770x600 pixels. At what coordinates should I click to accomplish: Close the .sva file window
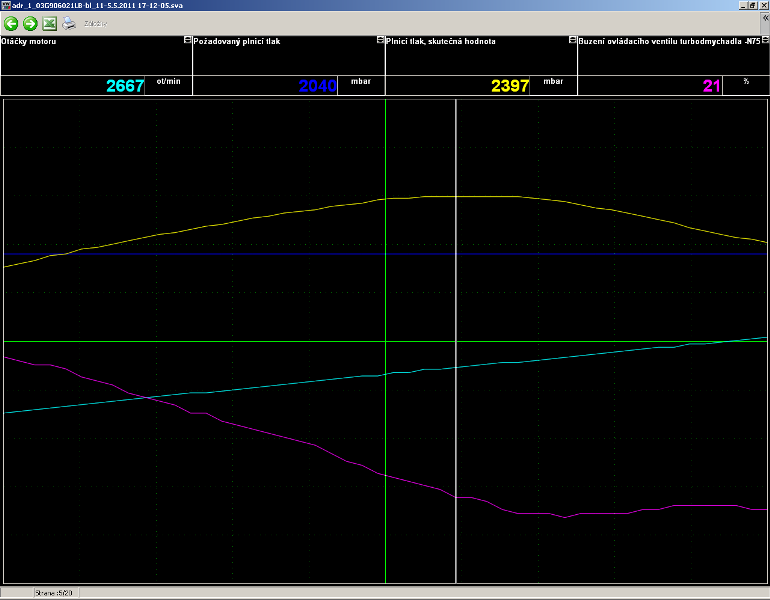click(764, 5)
